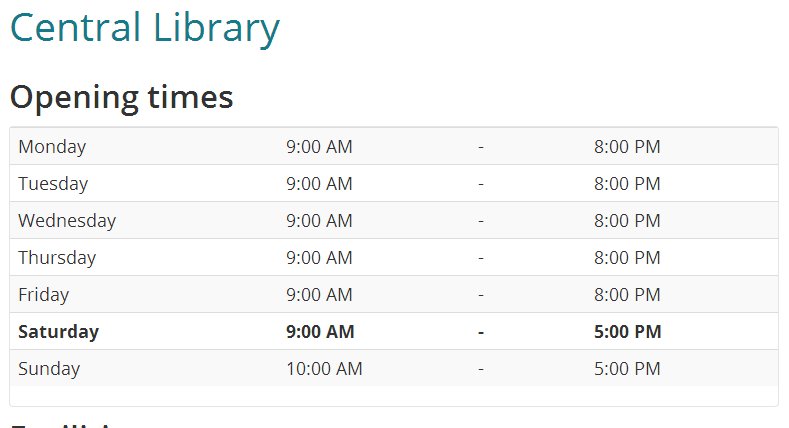Select the Friday row label
789x428 pixels.
(45, 295)
